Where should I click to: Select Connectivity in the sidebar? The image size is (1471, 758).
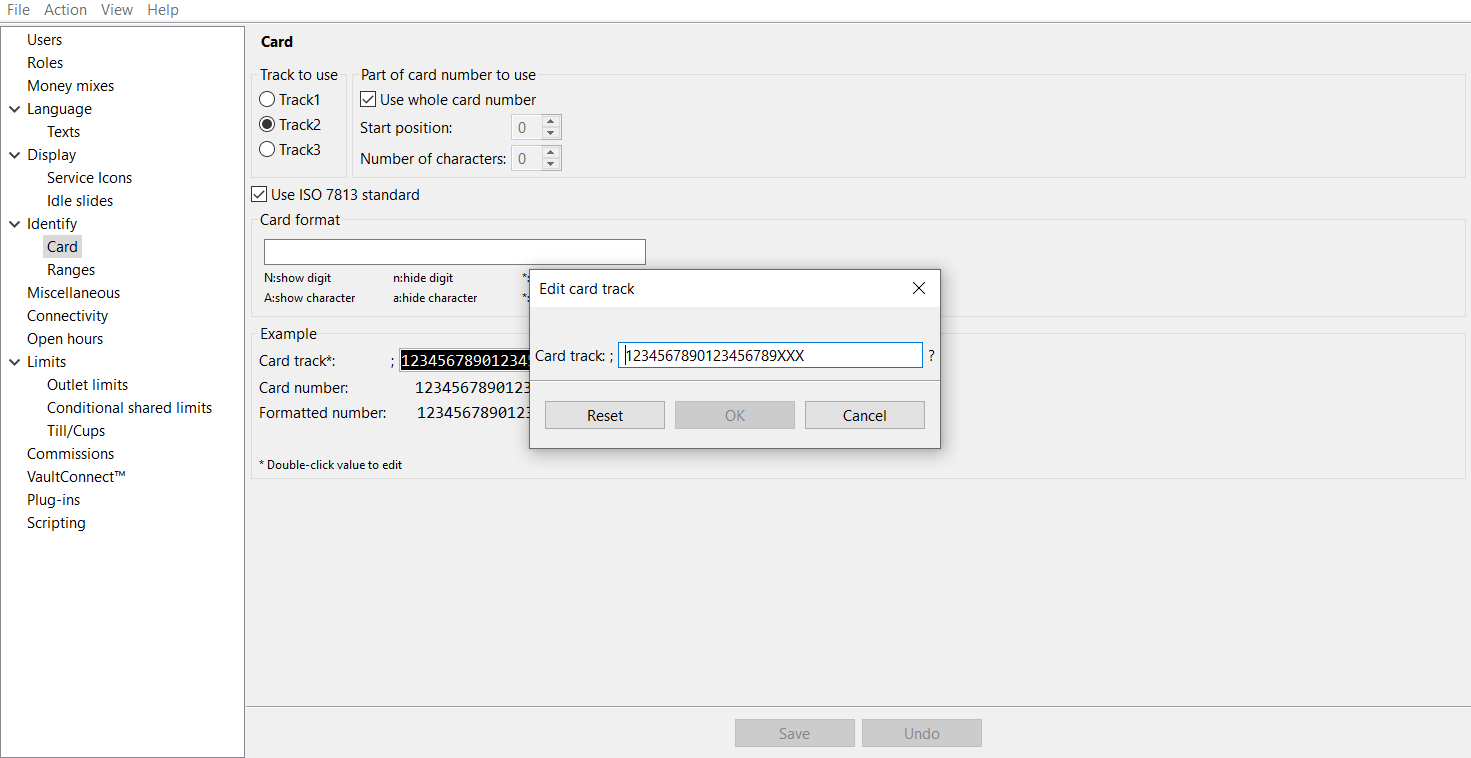click(67, 315)
